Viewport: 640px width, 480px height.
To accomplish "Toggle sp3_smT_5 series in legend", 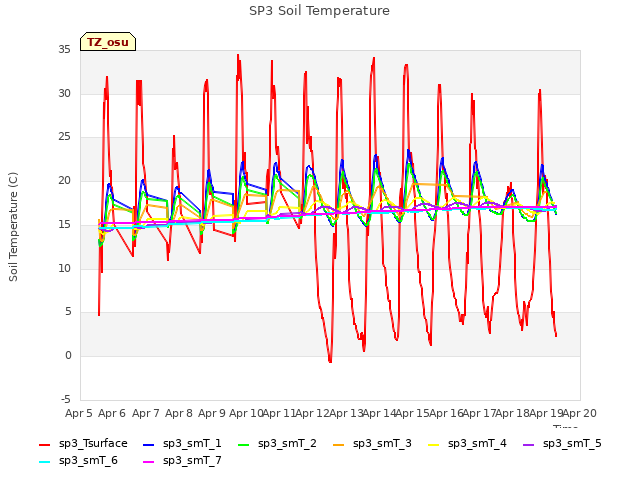I will tap(562, 444).
